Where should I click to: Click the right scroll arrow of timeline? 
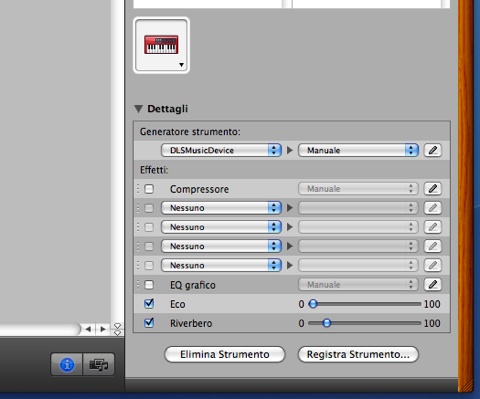[x=103, y=329]
